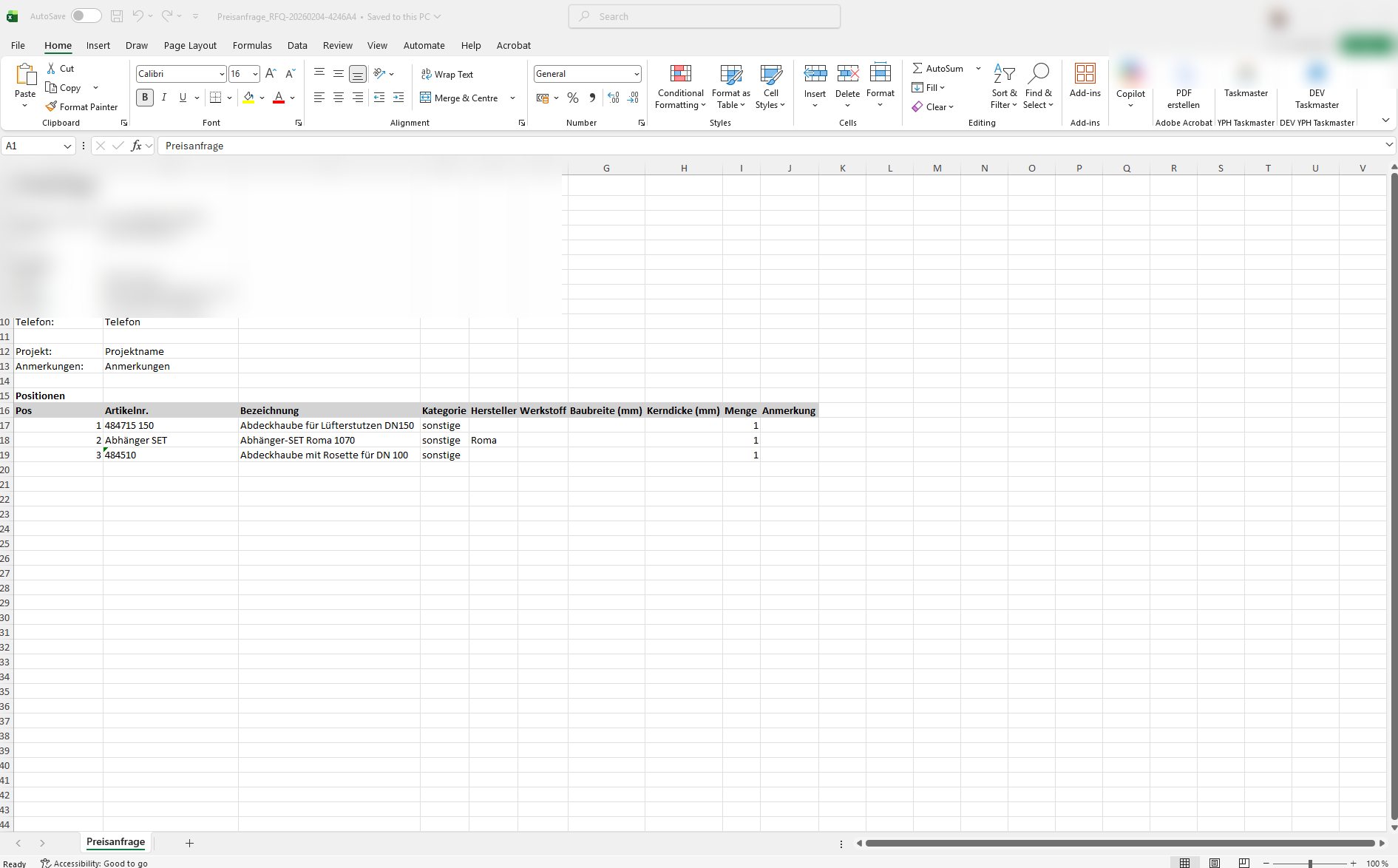Image resolution: width=1398 pixels, height=868 pixels.
Task: Click the Merge & Centre button
Action: coord(459,98)
